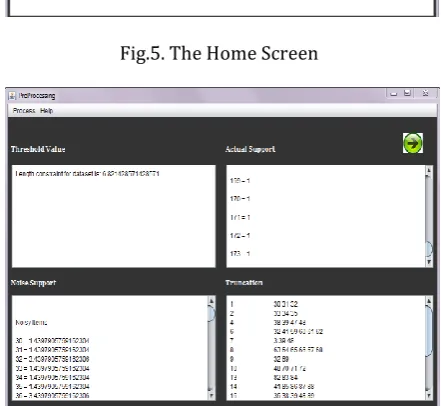This screenshot has height=406, width=441.
Task: Select transaction row 14 in Transaction panel
Action: pos(272,386)
